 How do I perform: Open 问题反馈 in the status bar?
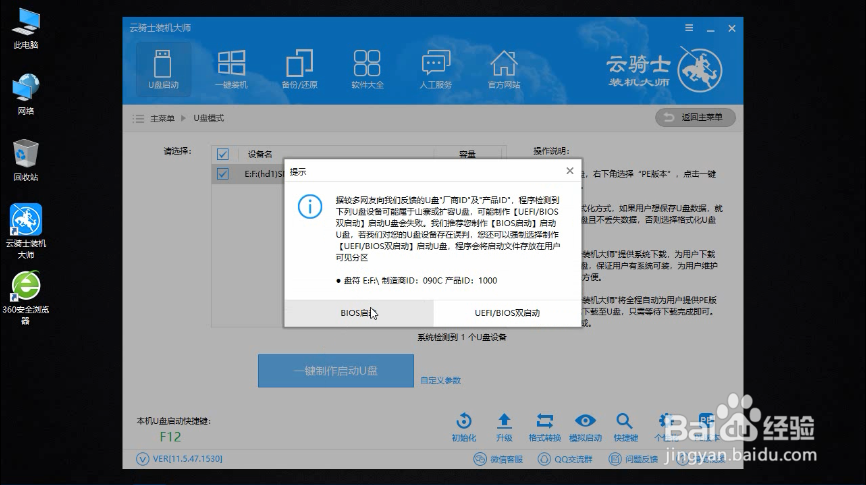tap(633, 459)
